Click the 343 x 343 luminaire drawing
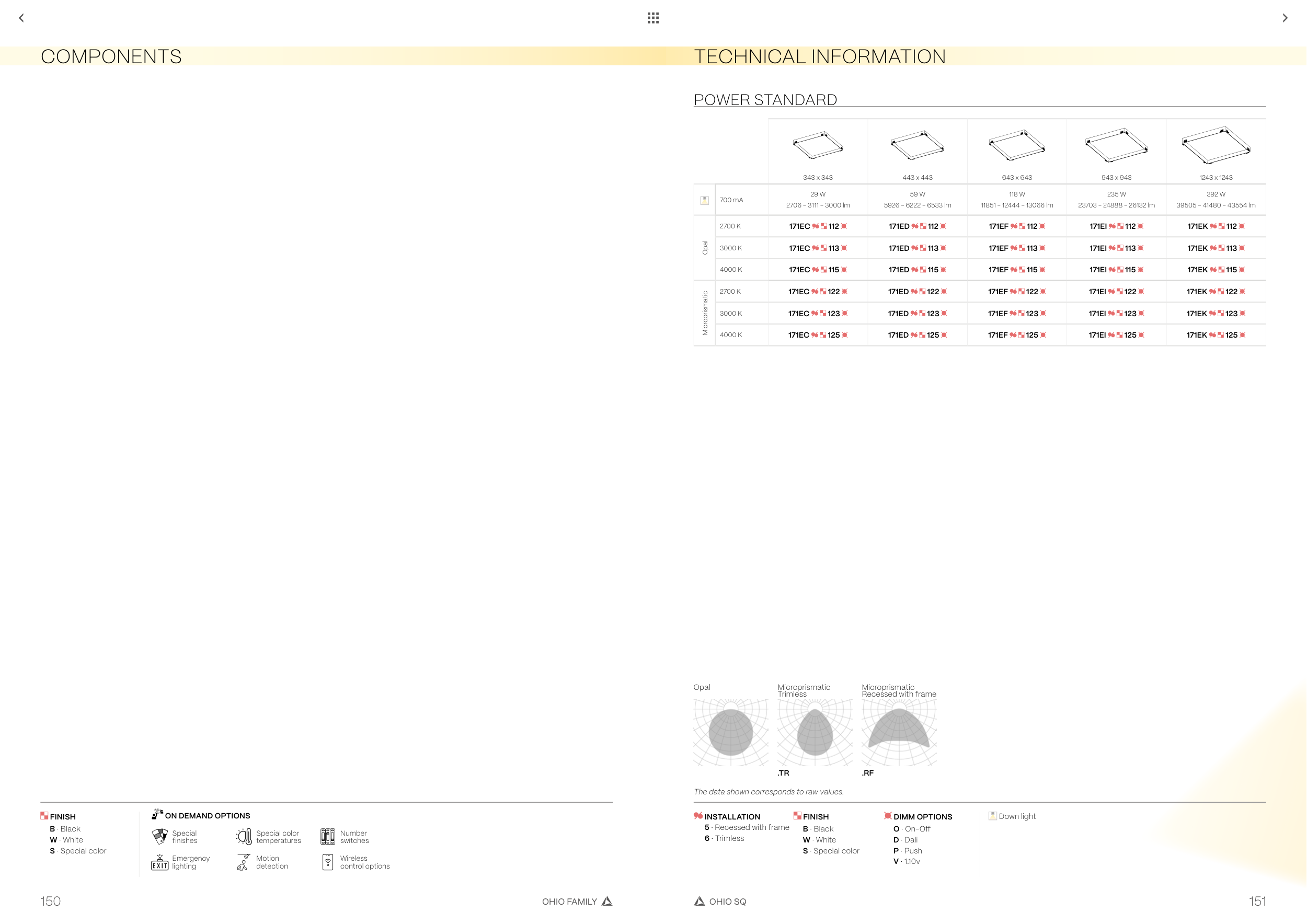The width and height of the screenshot is (1307, 924). 818,146
